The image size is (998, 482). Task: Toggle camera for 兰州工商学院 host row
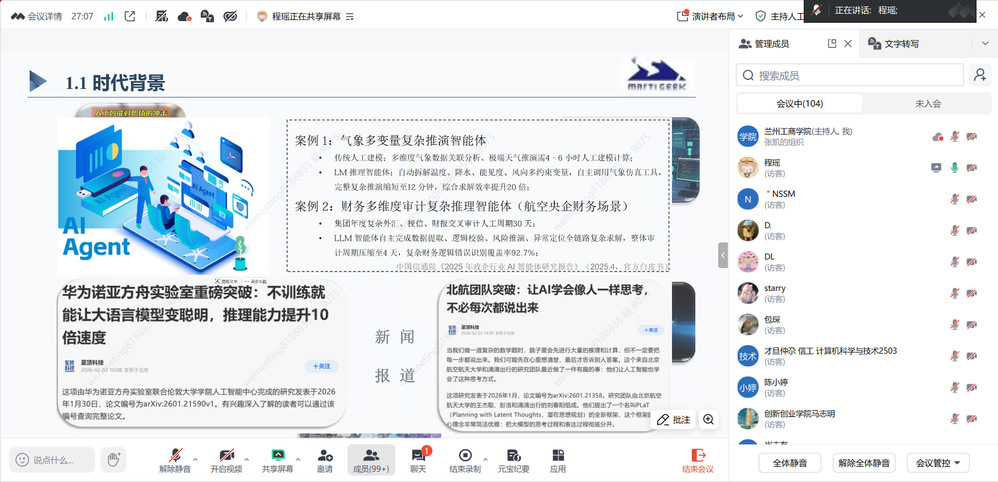point(971,136)
